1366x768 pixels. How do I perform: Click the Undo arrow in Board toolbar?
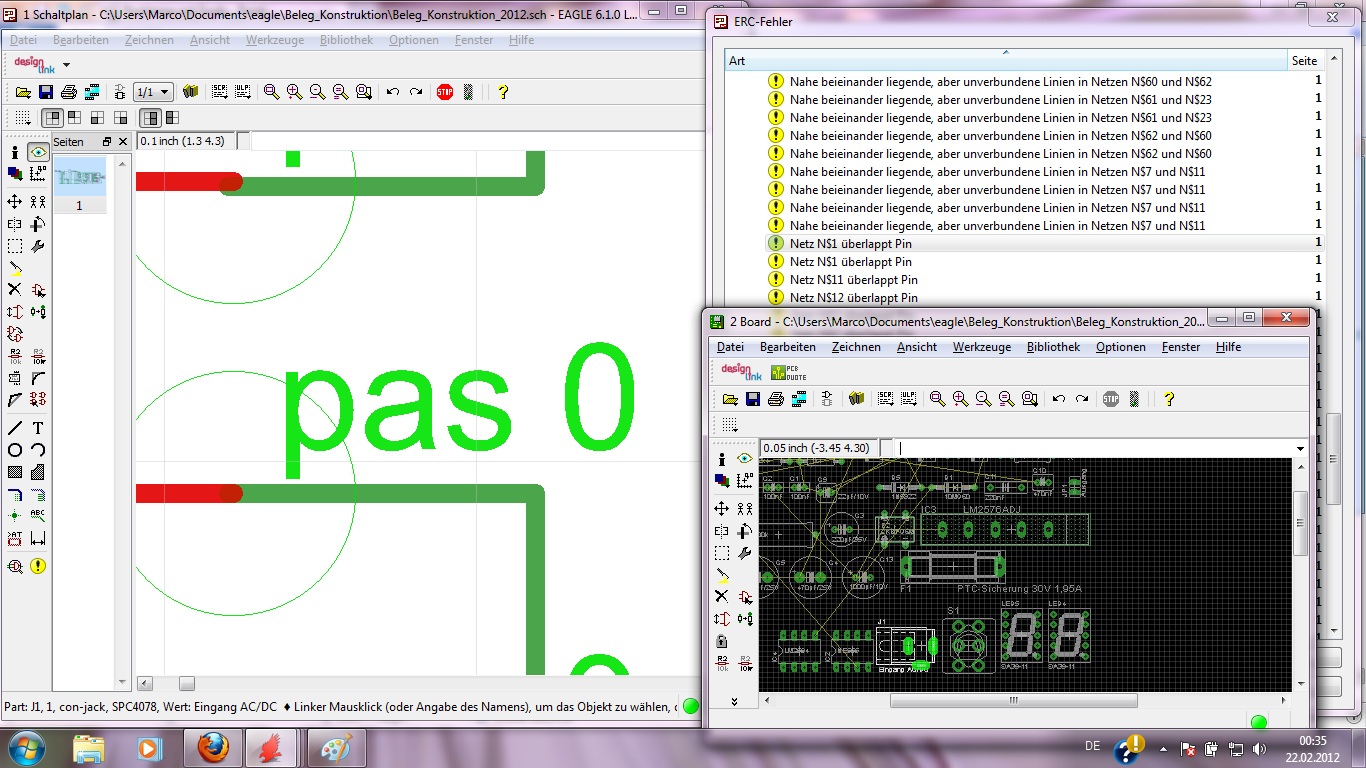pos(1059,399)
